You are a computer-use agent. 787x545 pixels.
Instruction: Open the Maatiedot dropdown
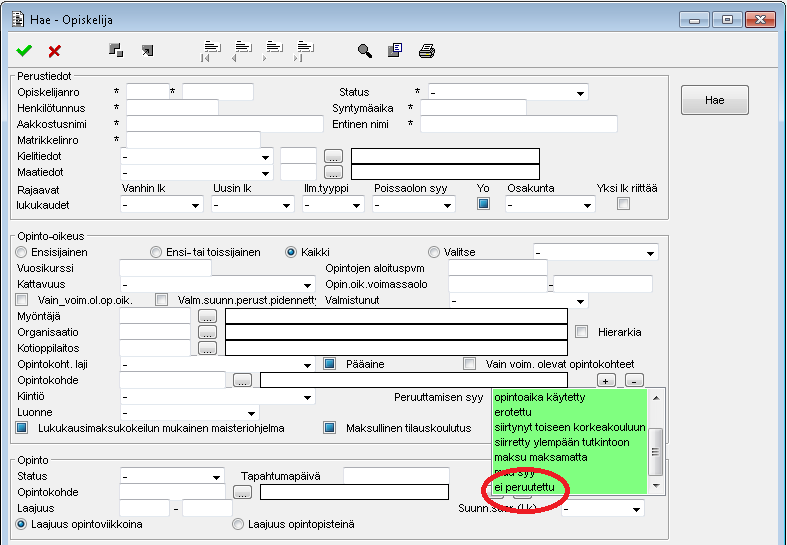(197, 173)
